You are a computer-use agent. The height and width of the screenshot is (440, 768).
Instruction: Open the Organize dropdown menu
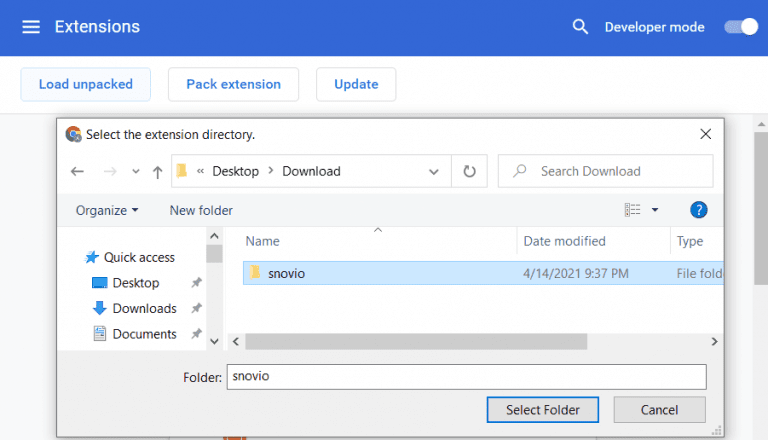pos(107,210)
